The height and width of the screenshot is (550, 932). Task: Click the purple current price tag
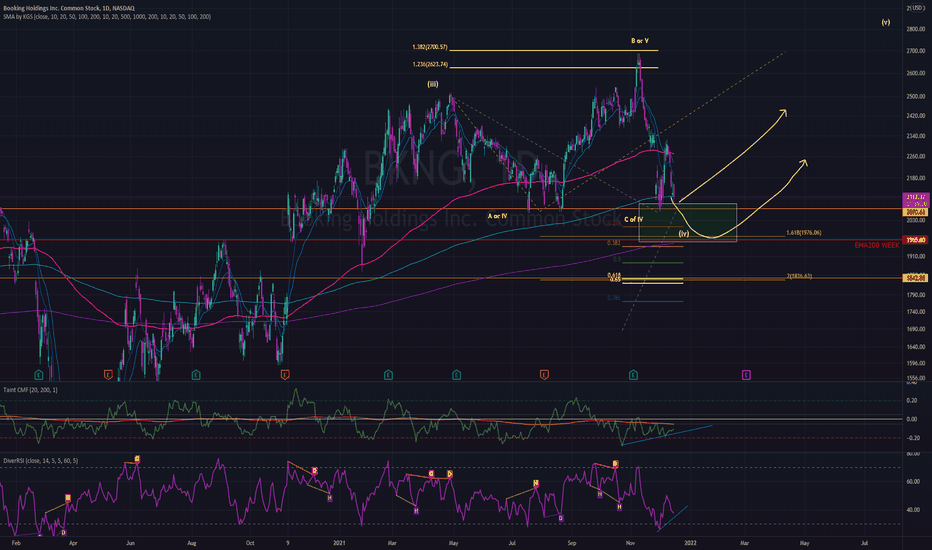914,200
